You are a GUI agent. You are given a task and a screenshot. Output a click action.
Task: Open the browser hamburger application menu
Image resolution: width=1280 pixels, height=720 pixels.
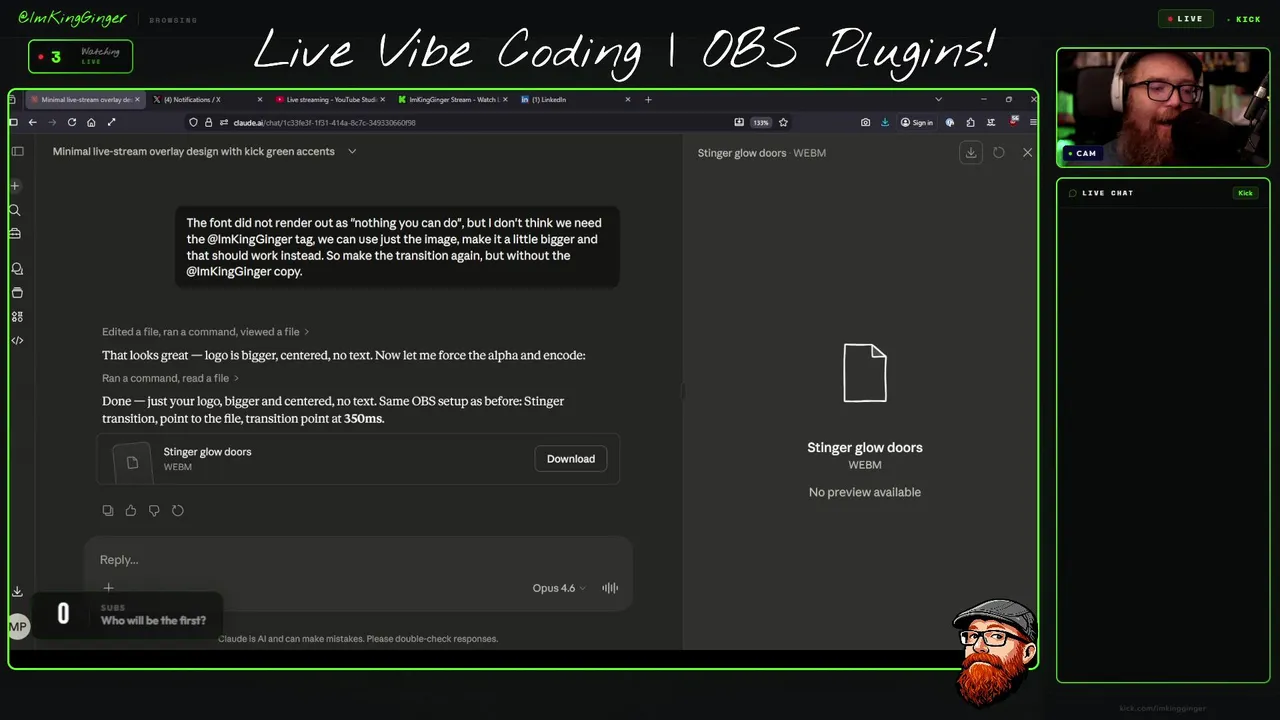[1033, 122]
